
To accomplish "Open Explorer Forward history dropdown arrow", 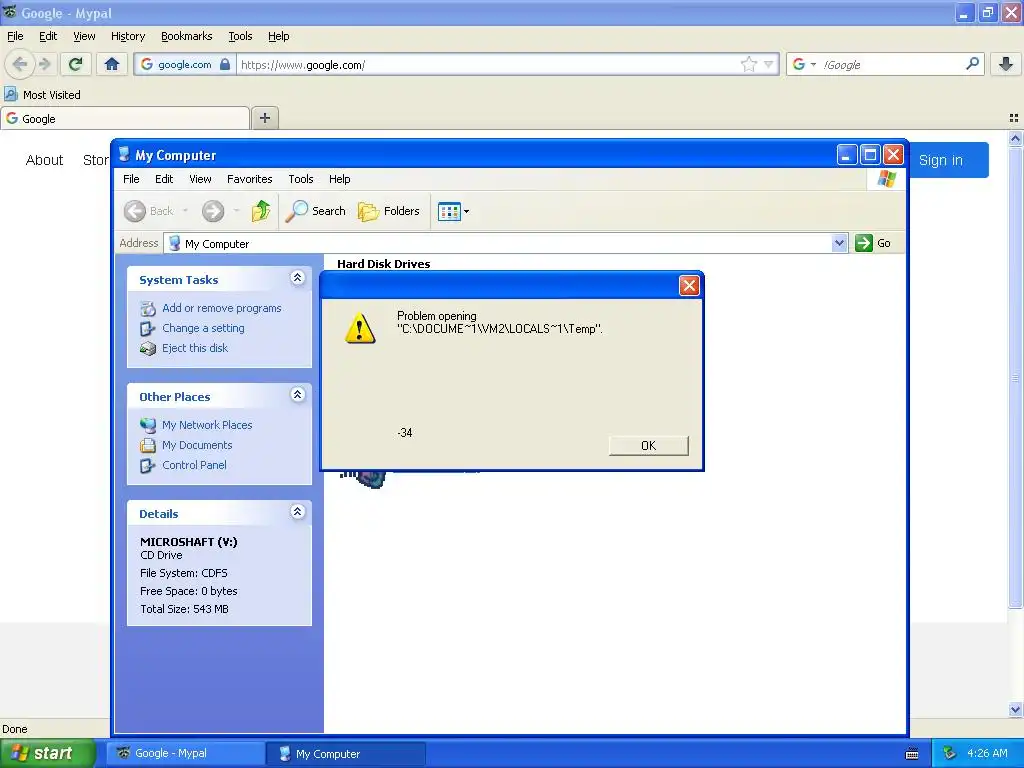I will 236,211.
